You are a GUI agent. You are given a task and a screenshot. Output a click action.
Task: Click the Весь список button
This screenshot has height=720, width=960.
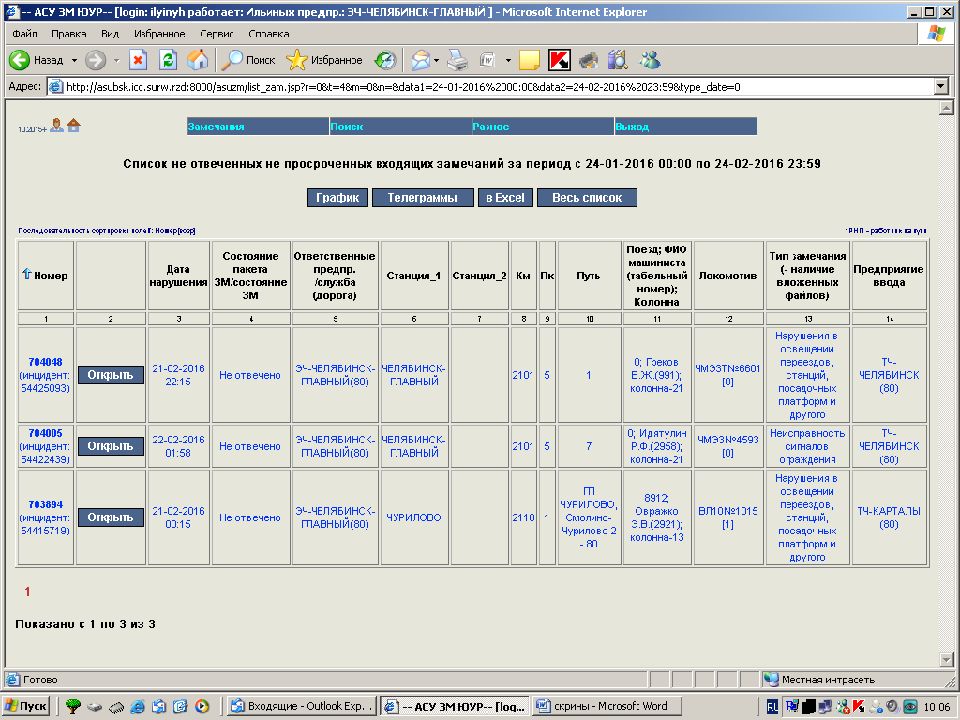(587, 198)
